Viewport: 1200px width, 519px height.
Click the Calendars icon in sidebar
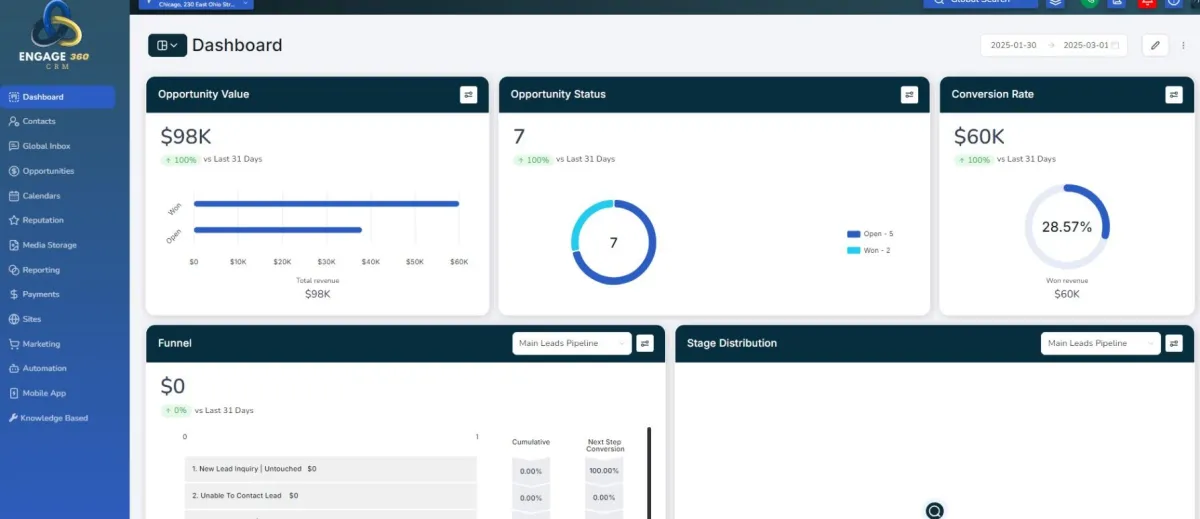pos(13,196)
